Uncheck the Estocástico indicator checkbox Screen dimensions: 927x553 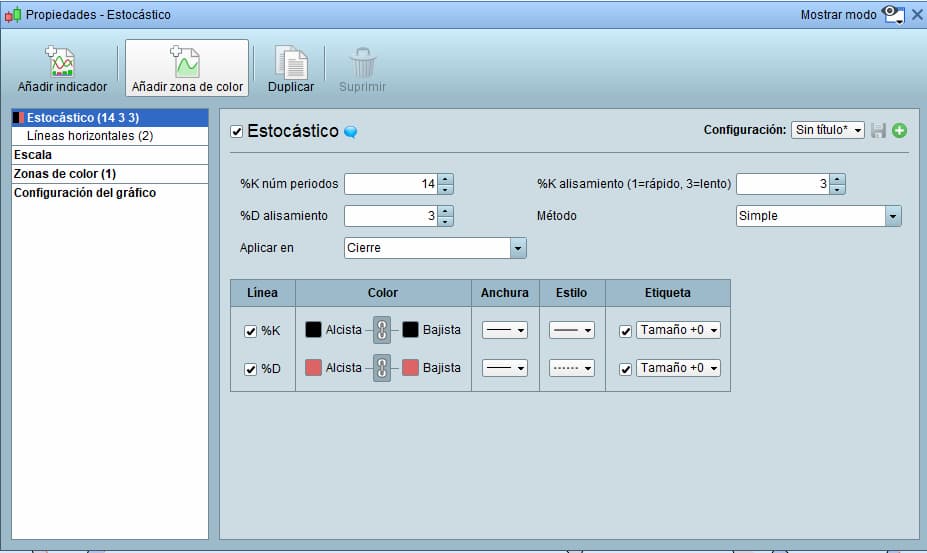coord(237,131)
